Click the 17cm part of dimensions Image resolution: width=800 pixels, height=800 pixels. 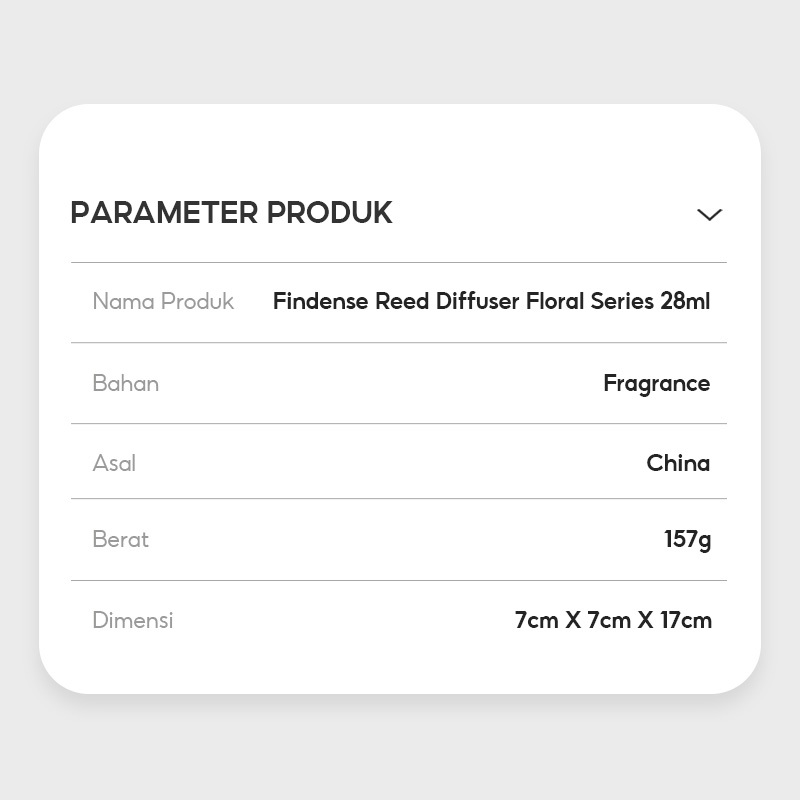pyautogui.click(x=686, y=620)
